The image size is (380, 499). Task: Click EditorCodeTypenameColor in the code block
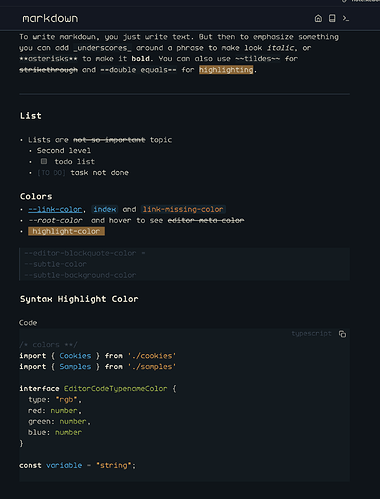(x=115, y=389)
